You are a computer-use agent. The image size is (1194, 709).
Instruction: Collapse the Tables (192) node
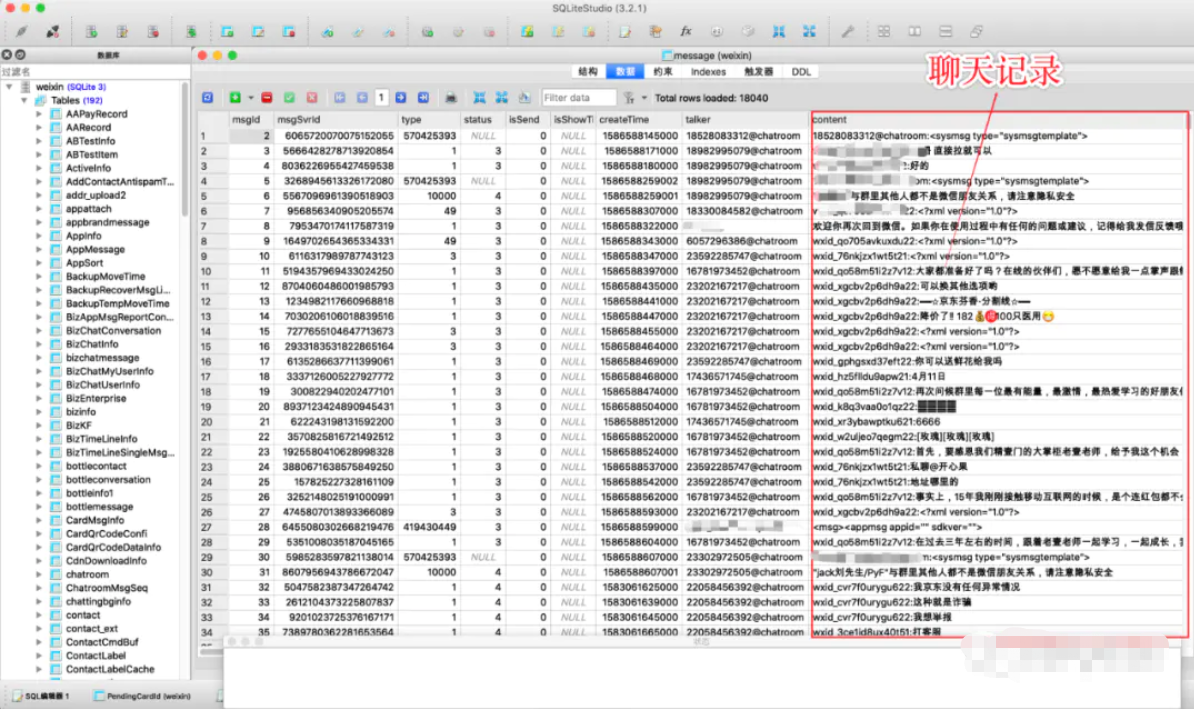[24, 101]
